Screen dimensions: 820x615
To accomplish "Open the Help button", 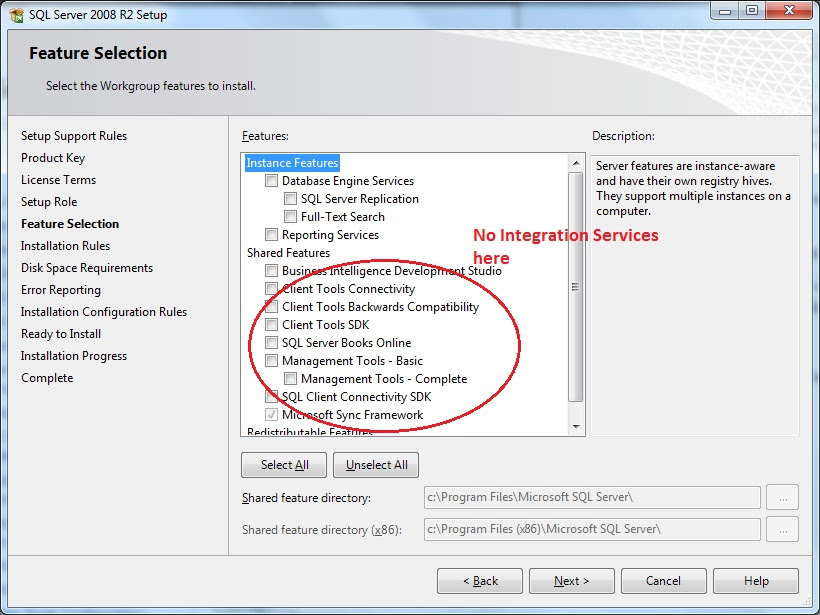I will (x=756, y=581).
